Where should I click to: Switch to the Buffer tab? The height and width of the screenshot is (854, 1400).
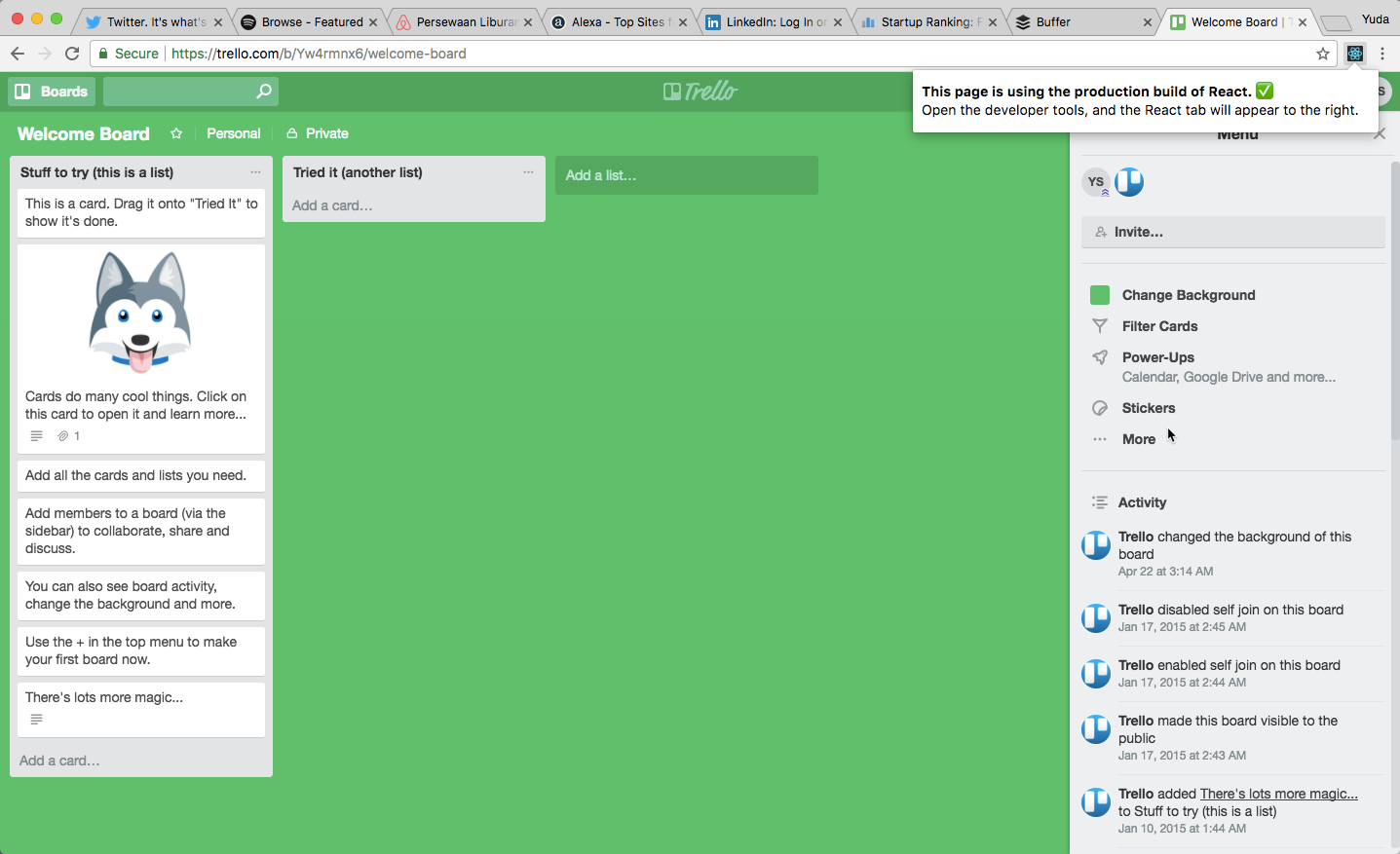click(1081, 21)
